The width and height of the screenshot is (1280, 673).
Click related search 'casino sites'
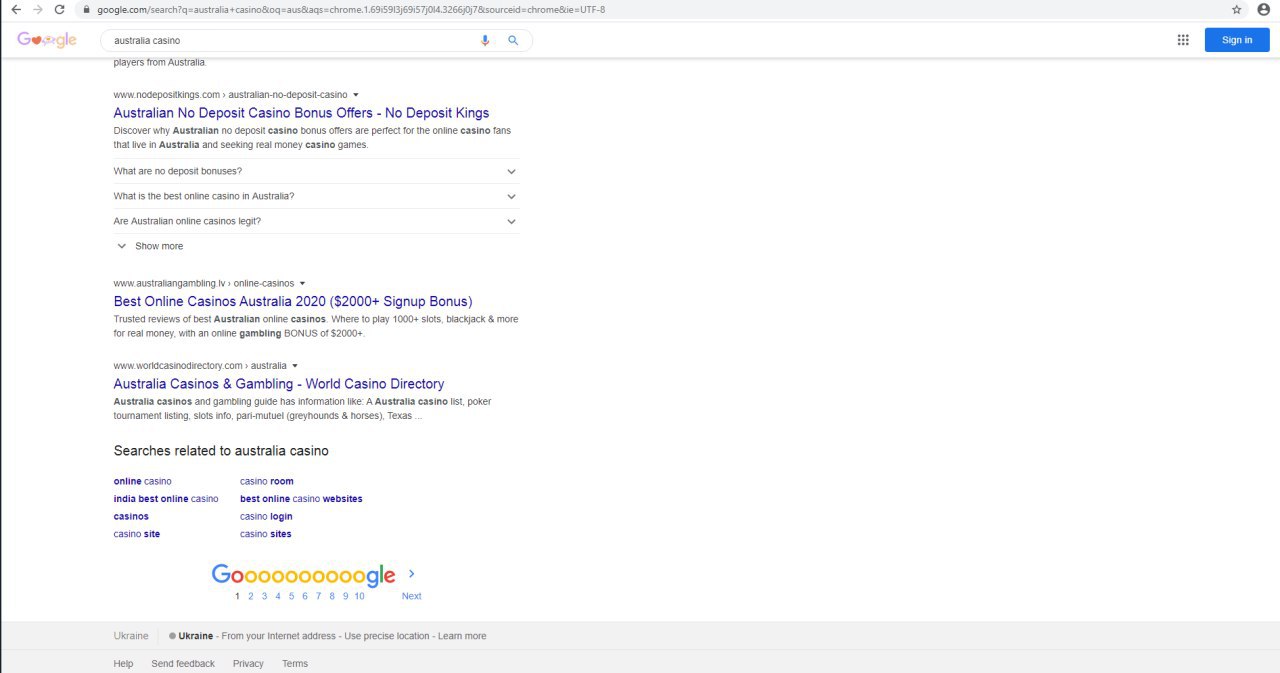[x=266, y=534]
